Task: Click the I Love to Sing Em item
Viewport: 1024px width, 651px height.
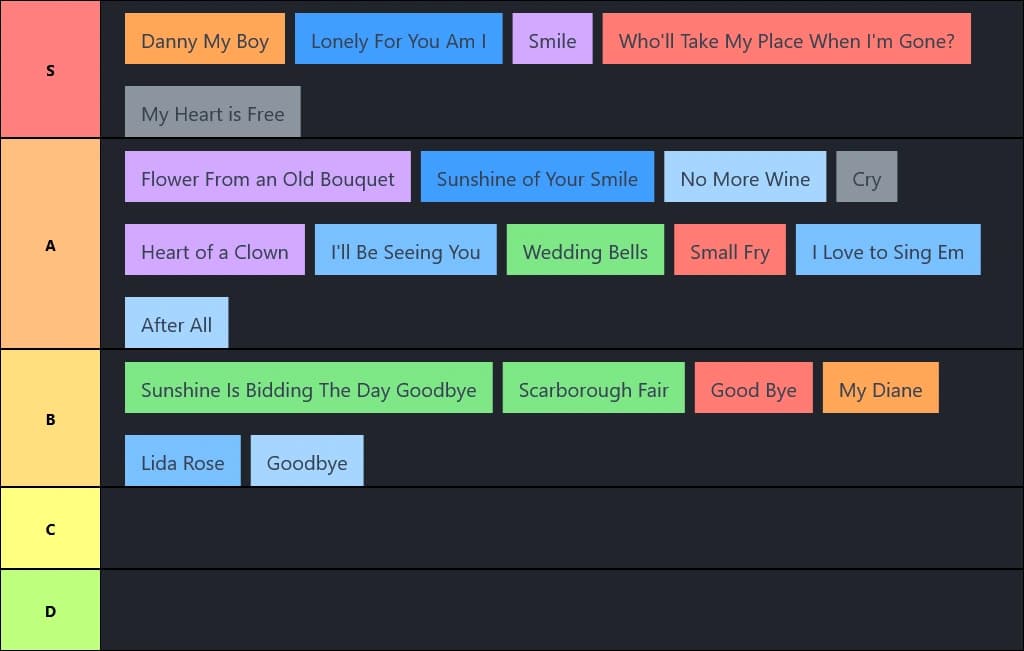Action: point(888,249)
